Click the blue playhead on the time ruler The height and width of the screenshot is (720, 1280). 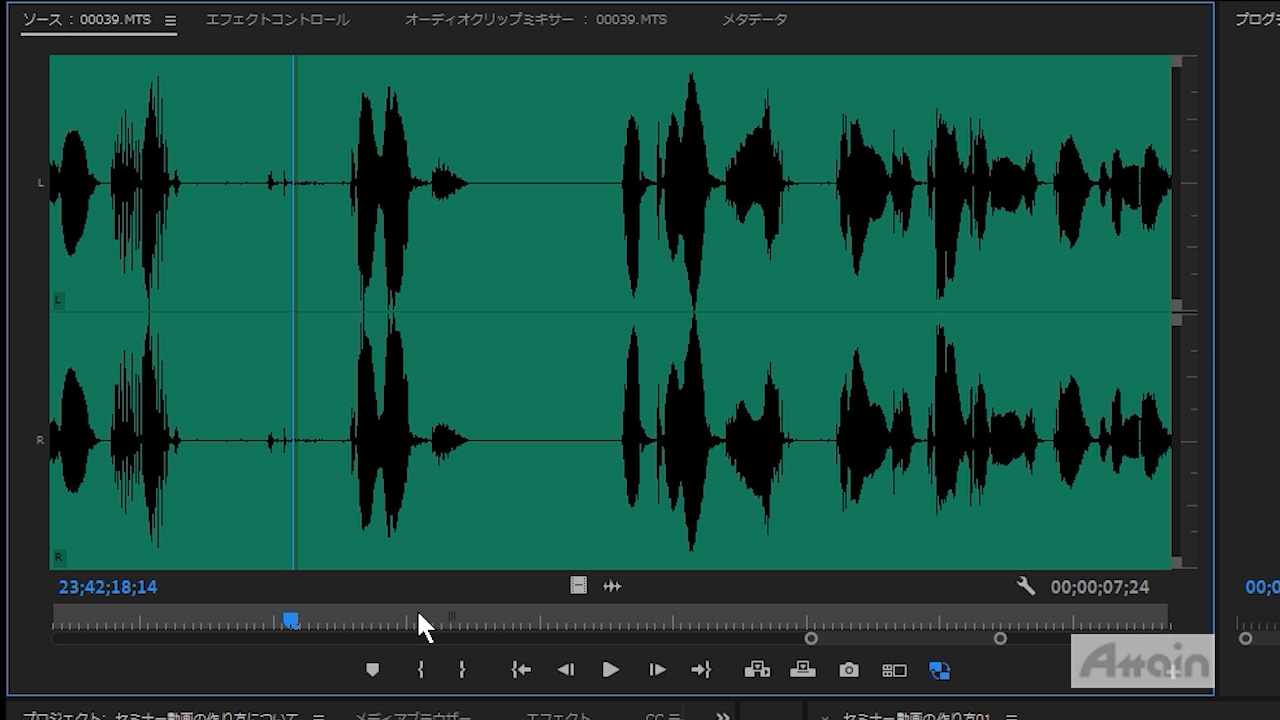coord(291,621)
